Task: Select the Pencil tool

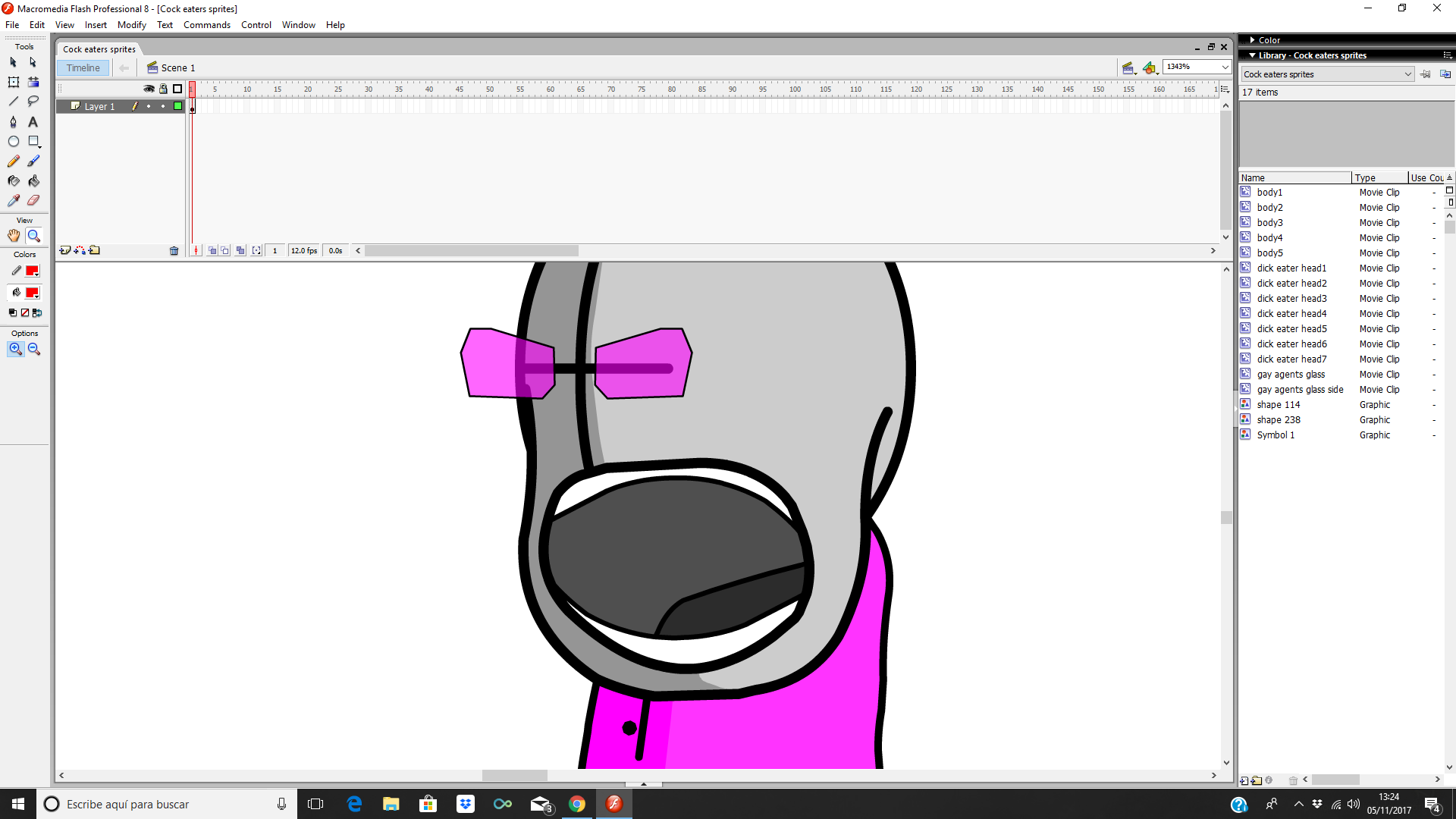Action: tap(13, 161)
